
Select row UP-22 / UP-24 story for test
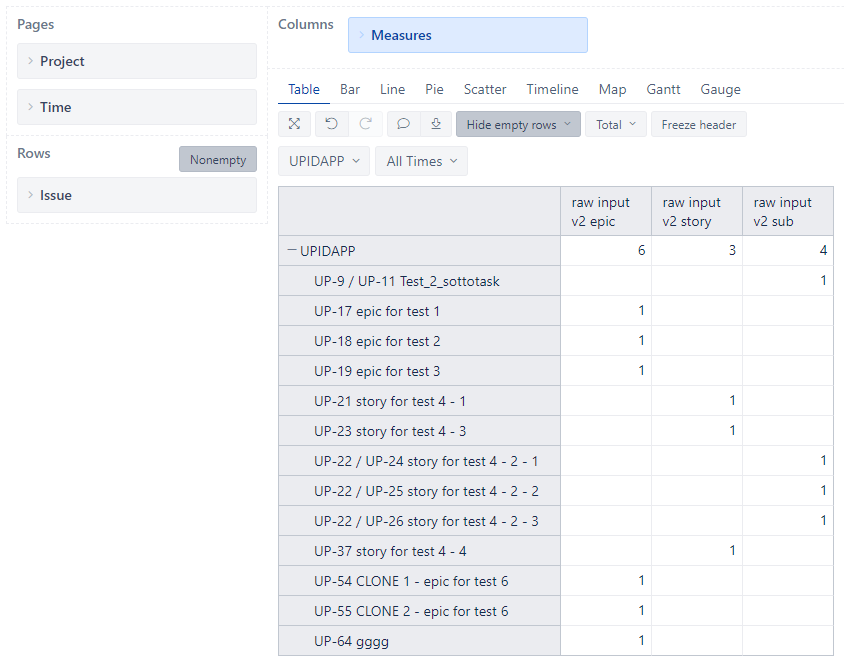point(419,461)
